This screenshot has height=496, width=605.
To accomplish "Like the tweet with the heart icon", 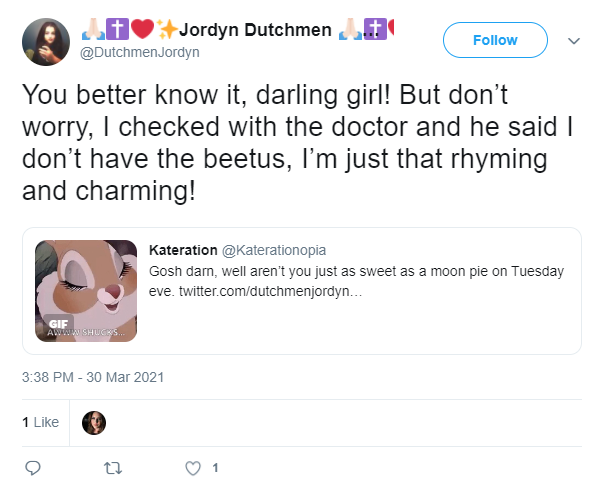I will pyautogui.click(x=193, y=468).
